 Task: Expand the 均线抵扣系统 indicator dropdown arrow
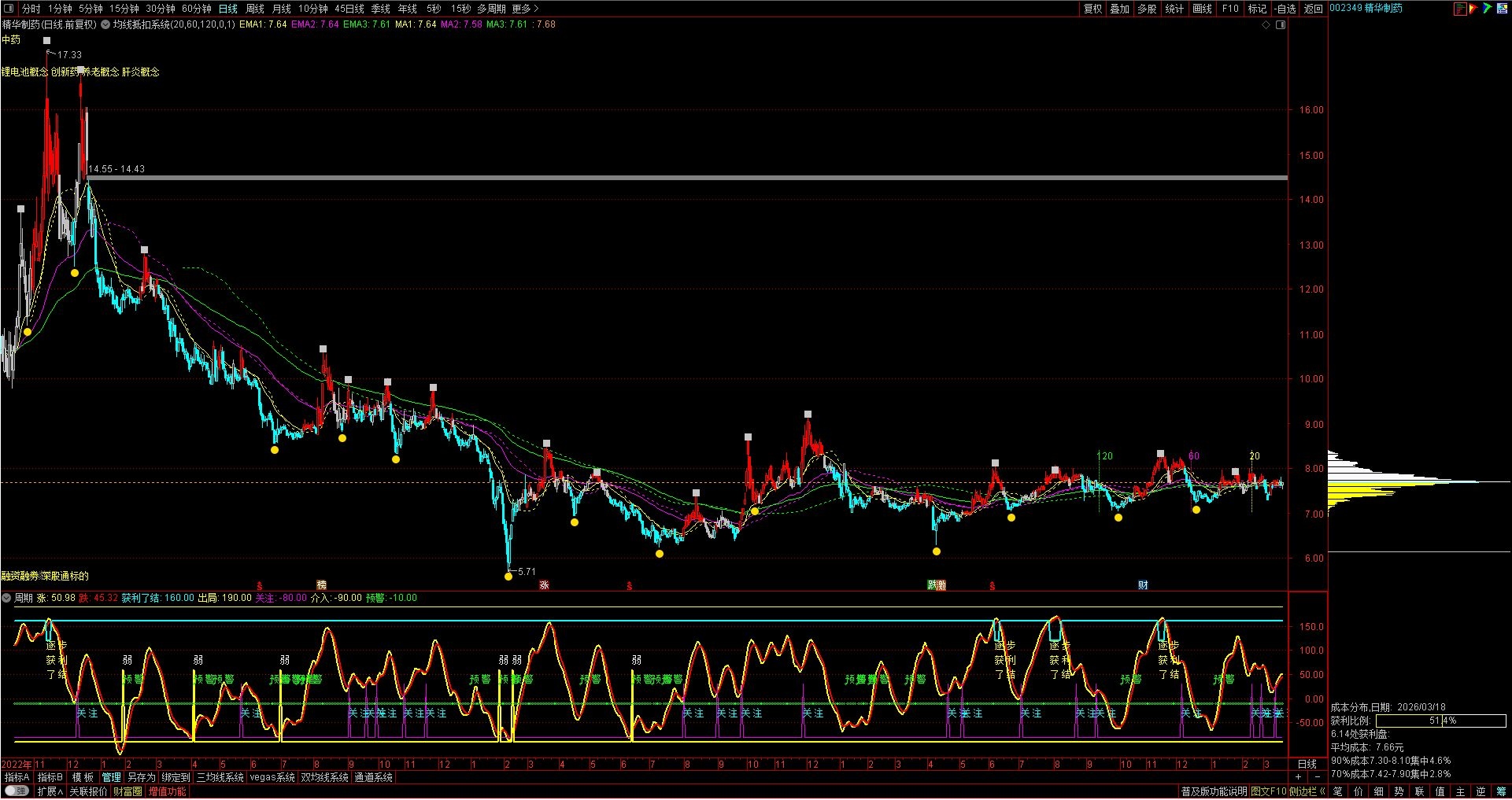click(105, 24)
